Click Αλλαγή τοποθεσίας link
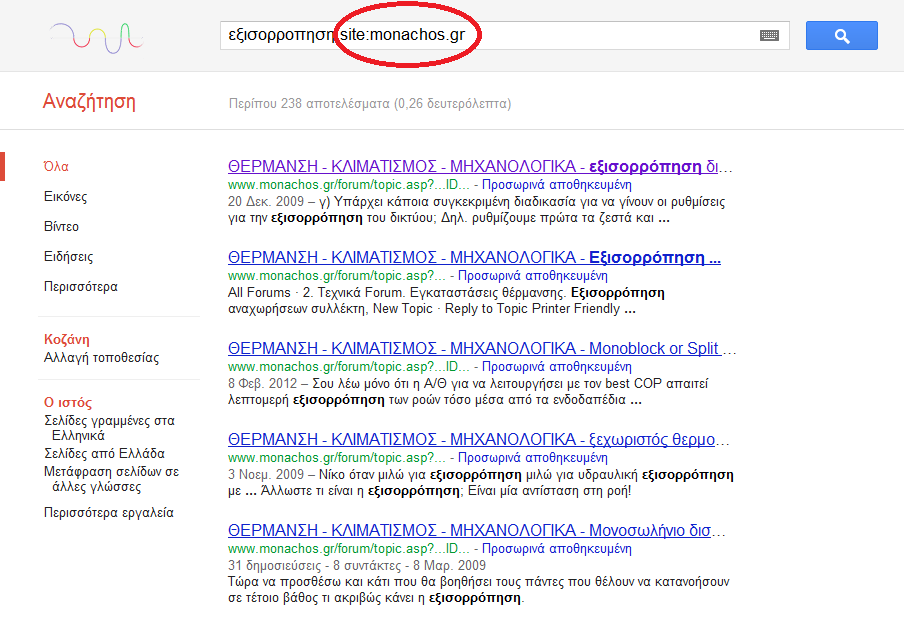This screenshot has height=619, width=904. coord(101,358)
